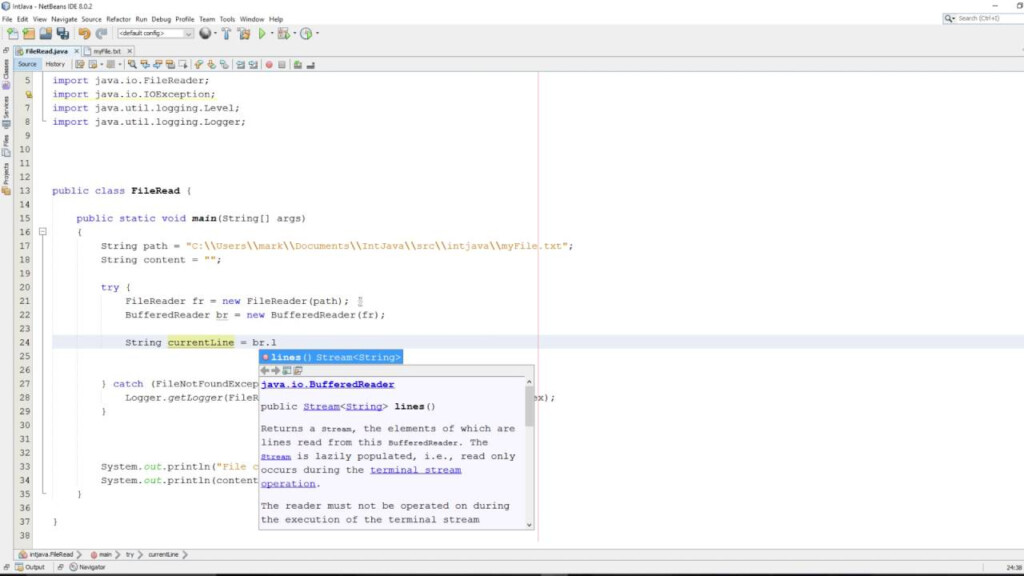Click the Open Project folder icon
This screenshot has width=1024, height=576.
point(45,33)
